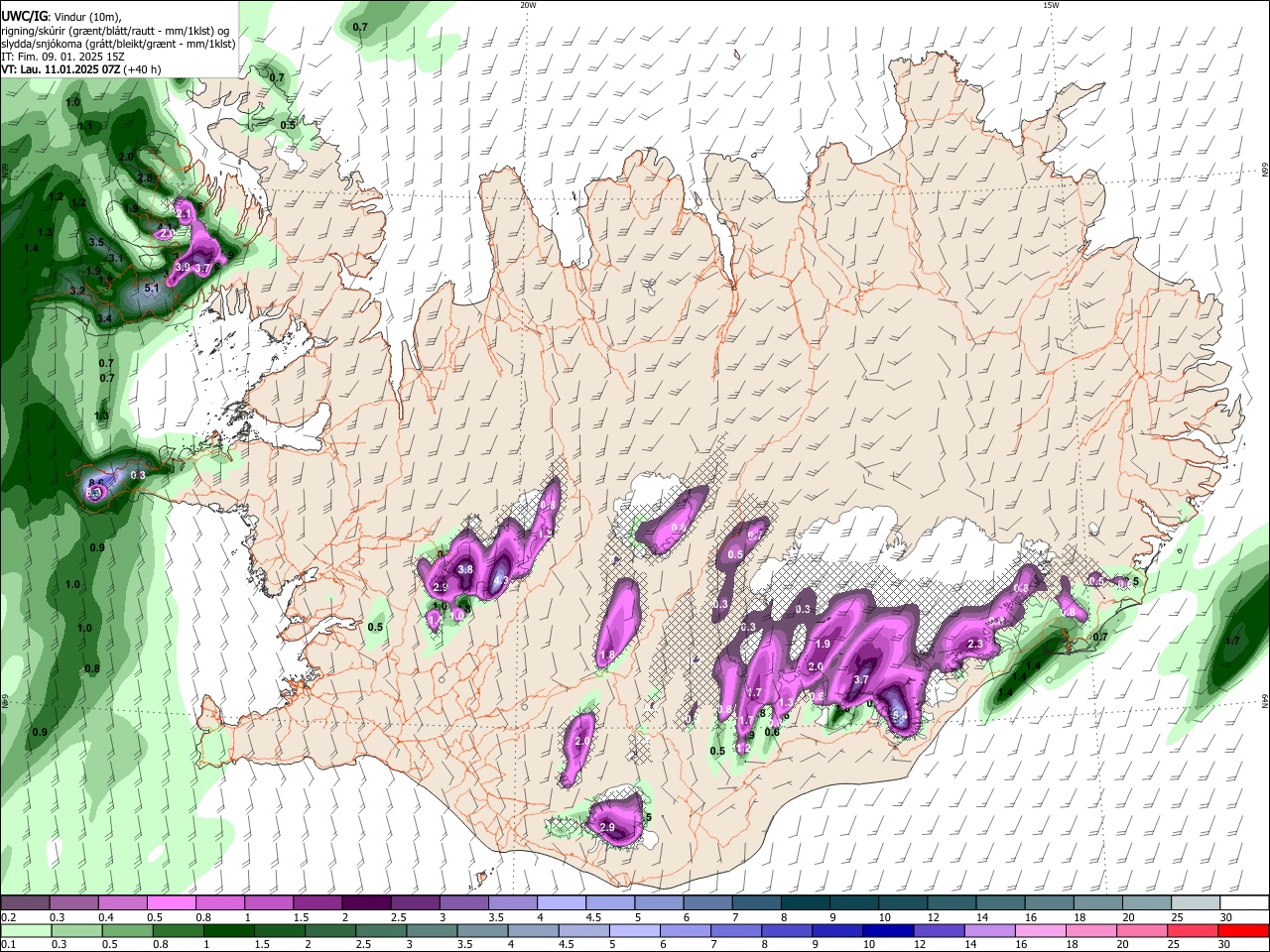Pick the deep blue rain swatch between 10 and 12

[x=889, y=931]
